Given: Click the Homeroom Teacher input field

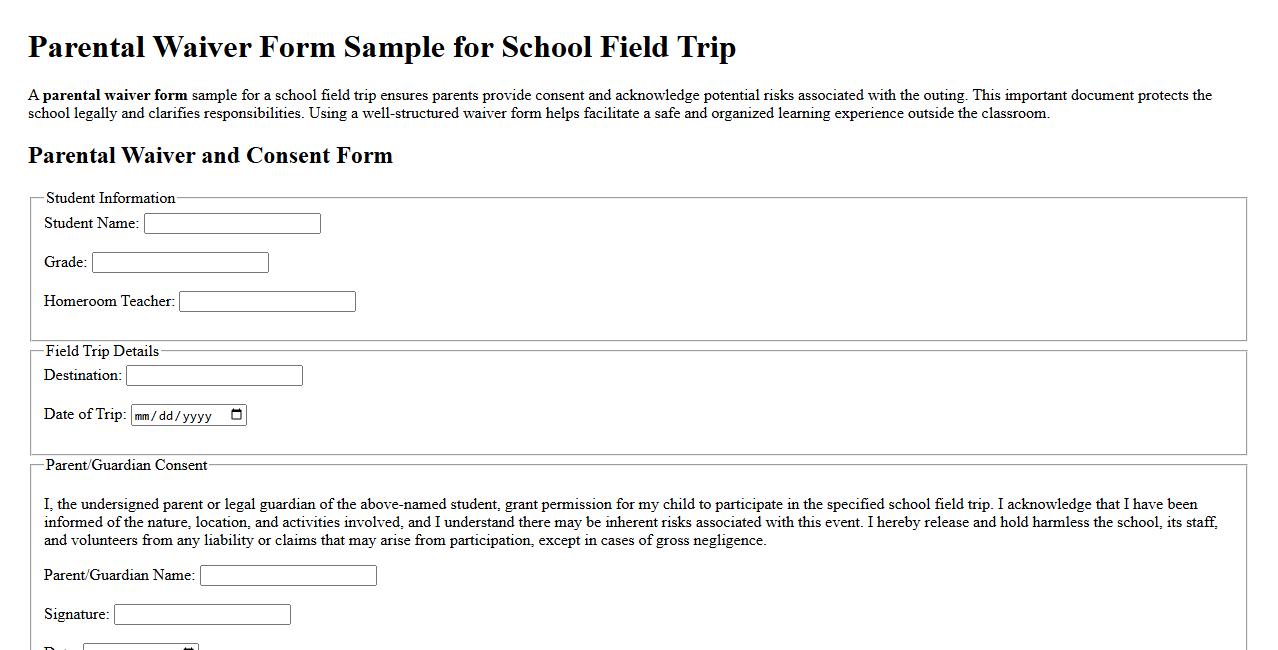Looking at the screenshot, I should point(267,301).
